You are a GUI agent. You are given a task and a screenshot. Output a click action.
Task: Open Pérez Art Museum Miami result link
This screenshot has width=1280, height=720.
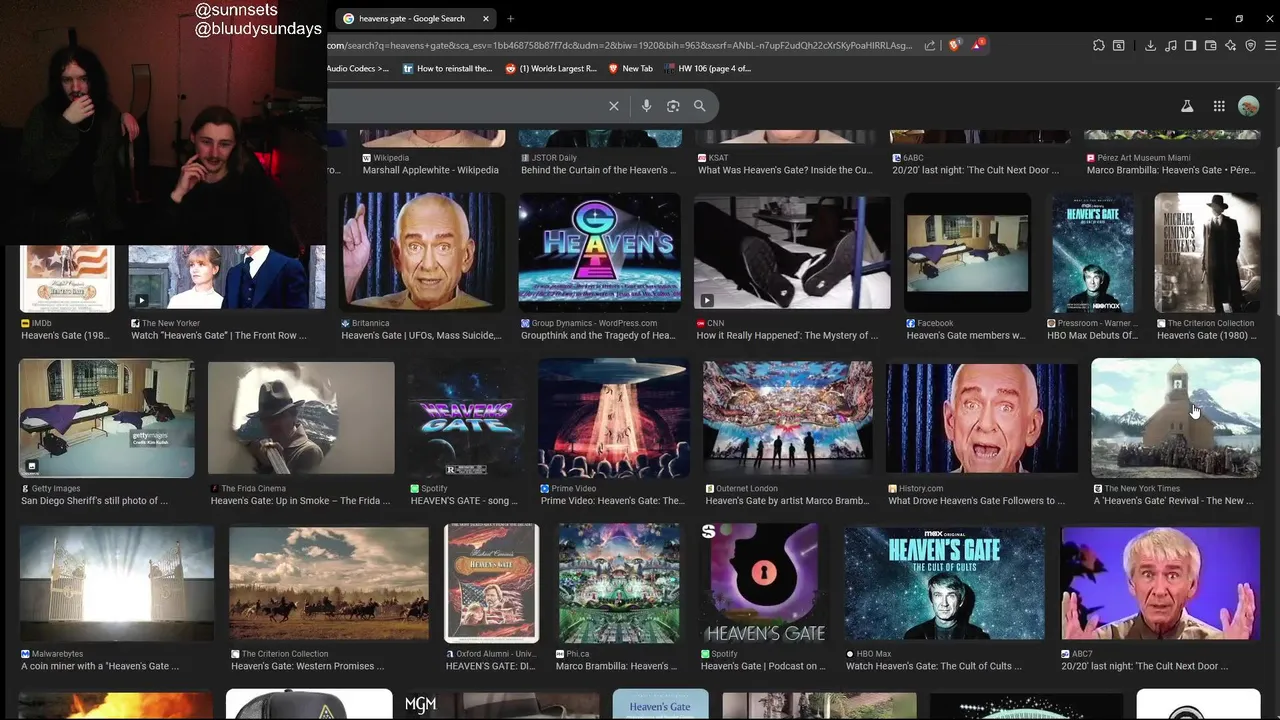click(1171, 170)
